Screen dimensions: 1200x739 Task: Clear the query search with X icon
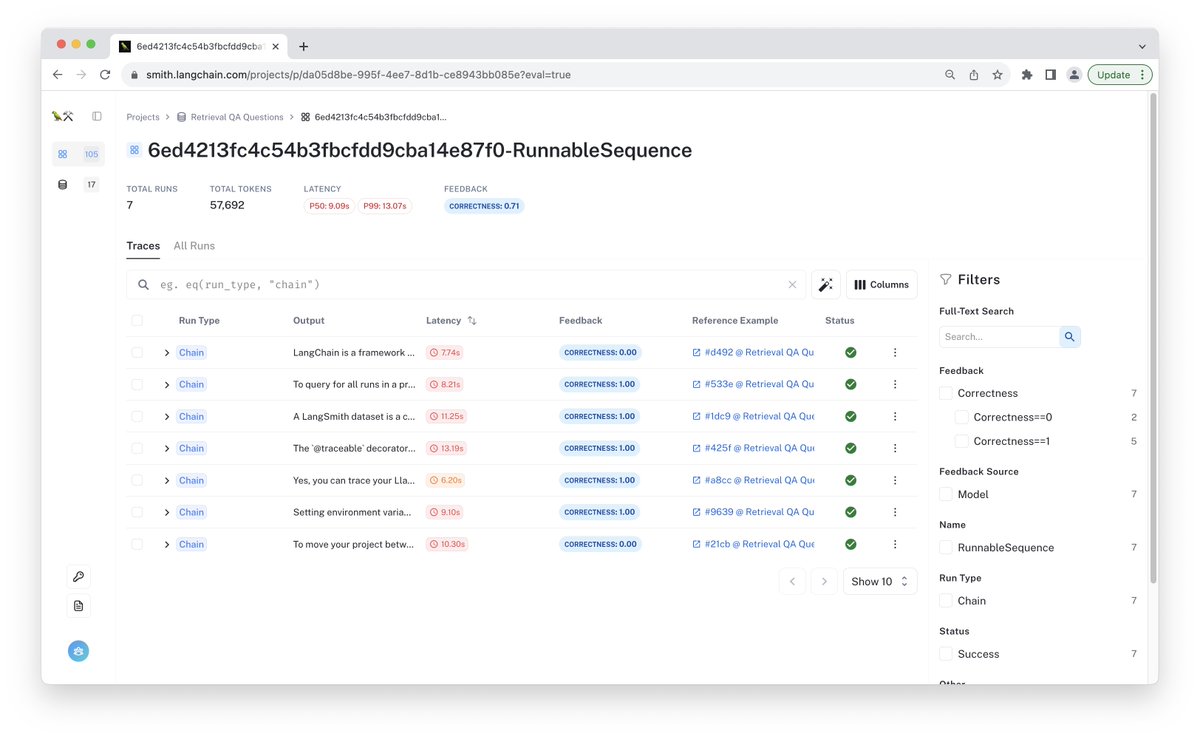[x=792, y=285]
